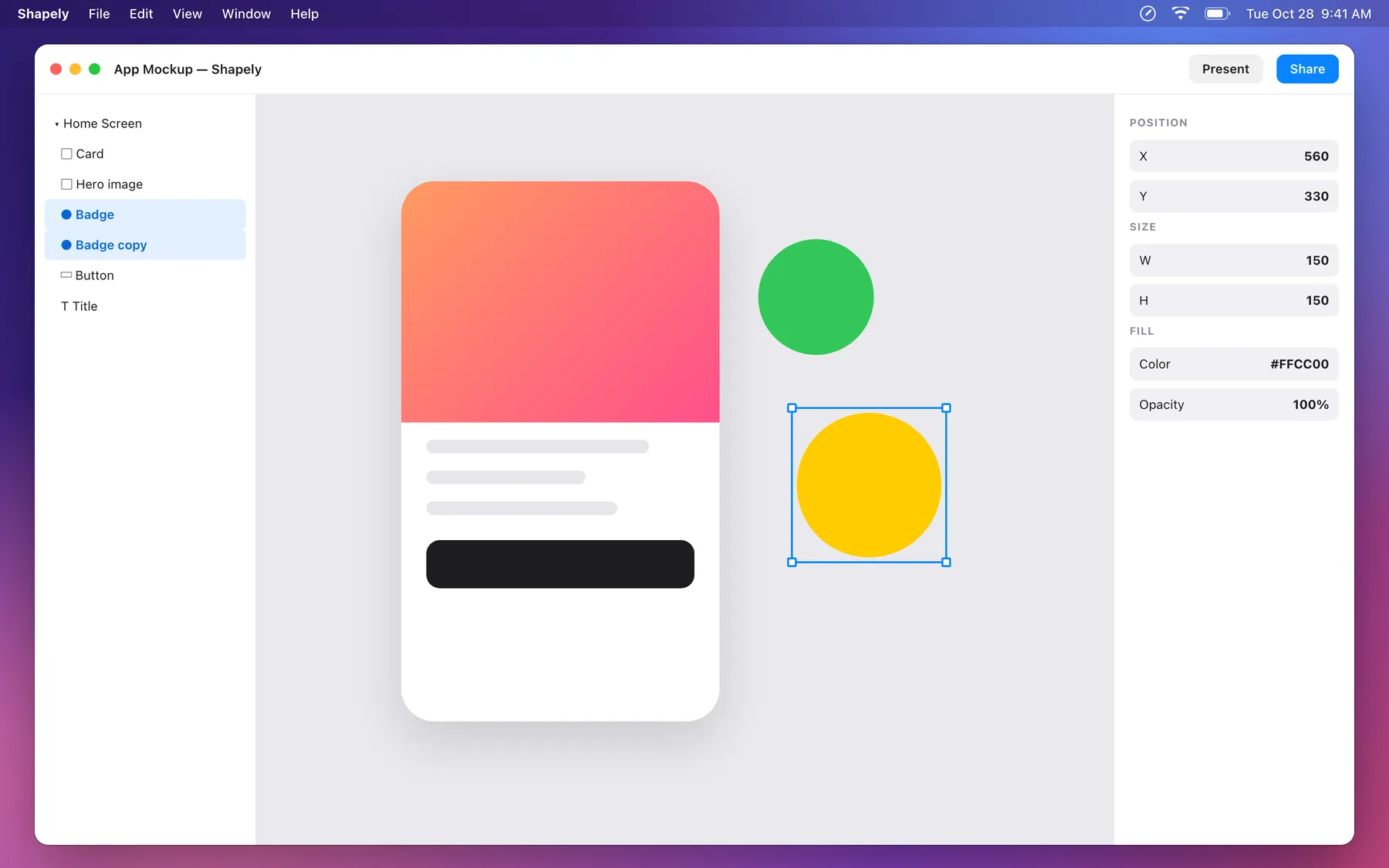Click the blue Share button

[x=1307, y=69]
